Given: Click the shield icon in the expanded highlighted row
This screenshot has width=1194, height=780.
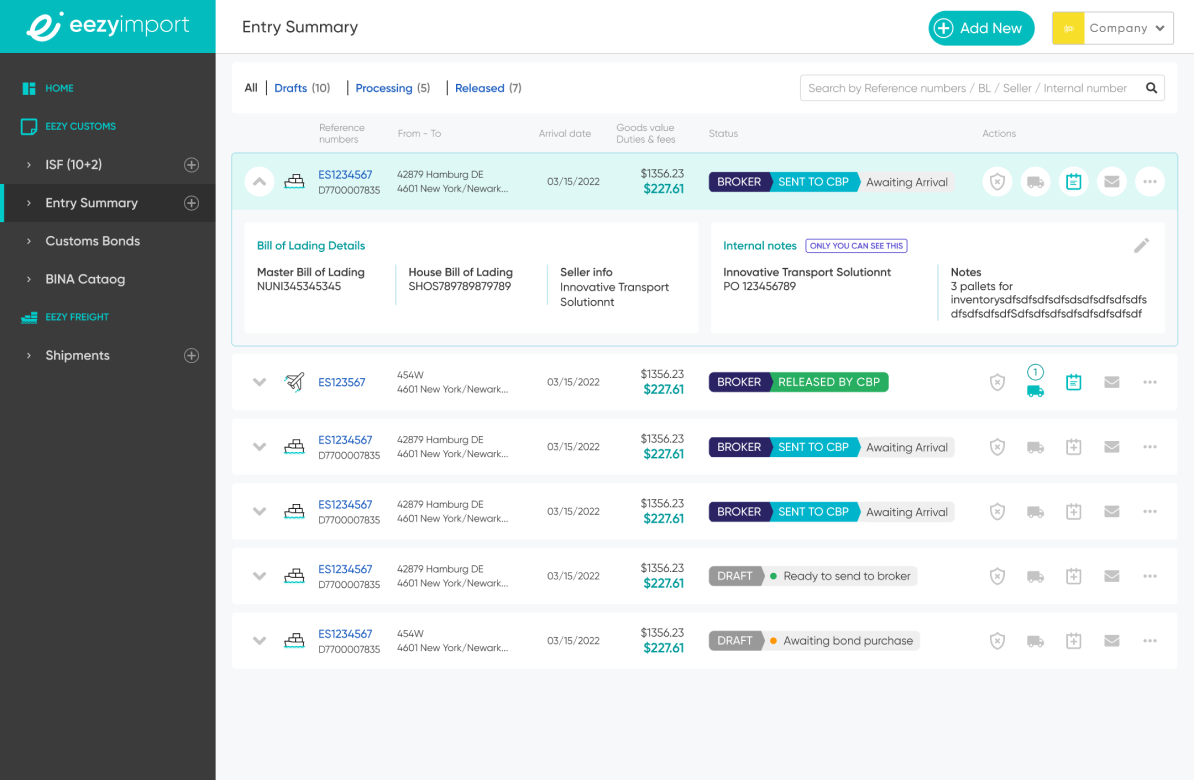Looking at the screenshot, I should (997, 182).
